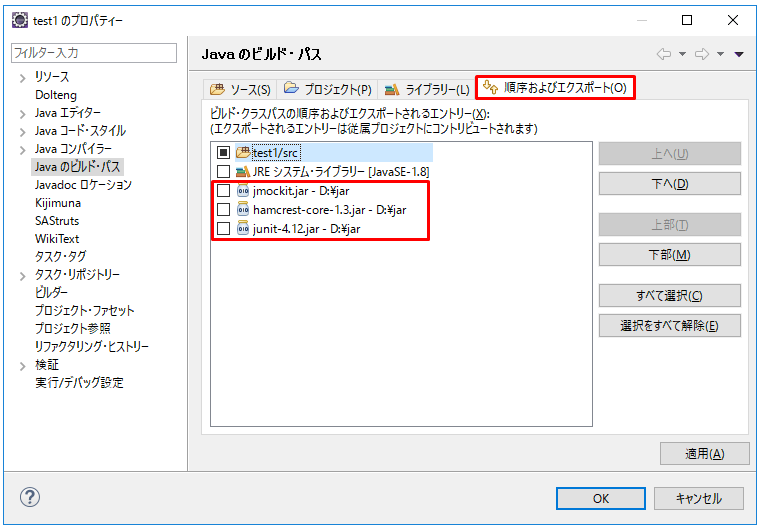Screen dimensions: 763x530
Task: Select the hamcrest-core-1.3.jar entry text
Action: pos(329,210)
